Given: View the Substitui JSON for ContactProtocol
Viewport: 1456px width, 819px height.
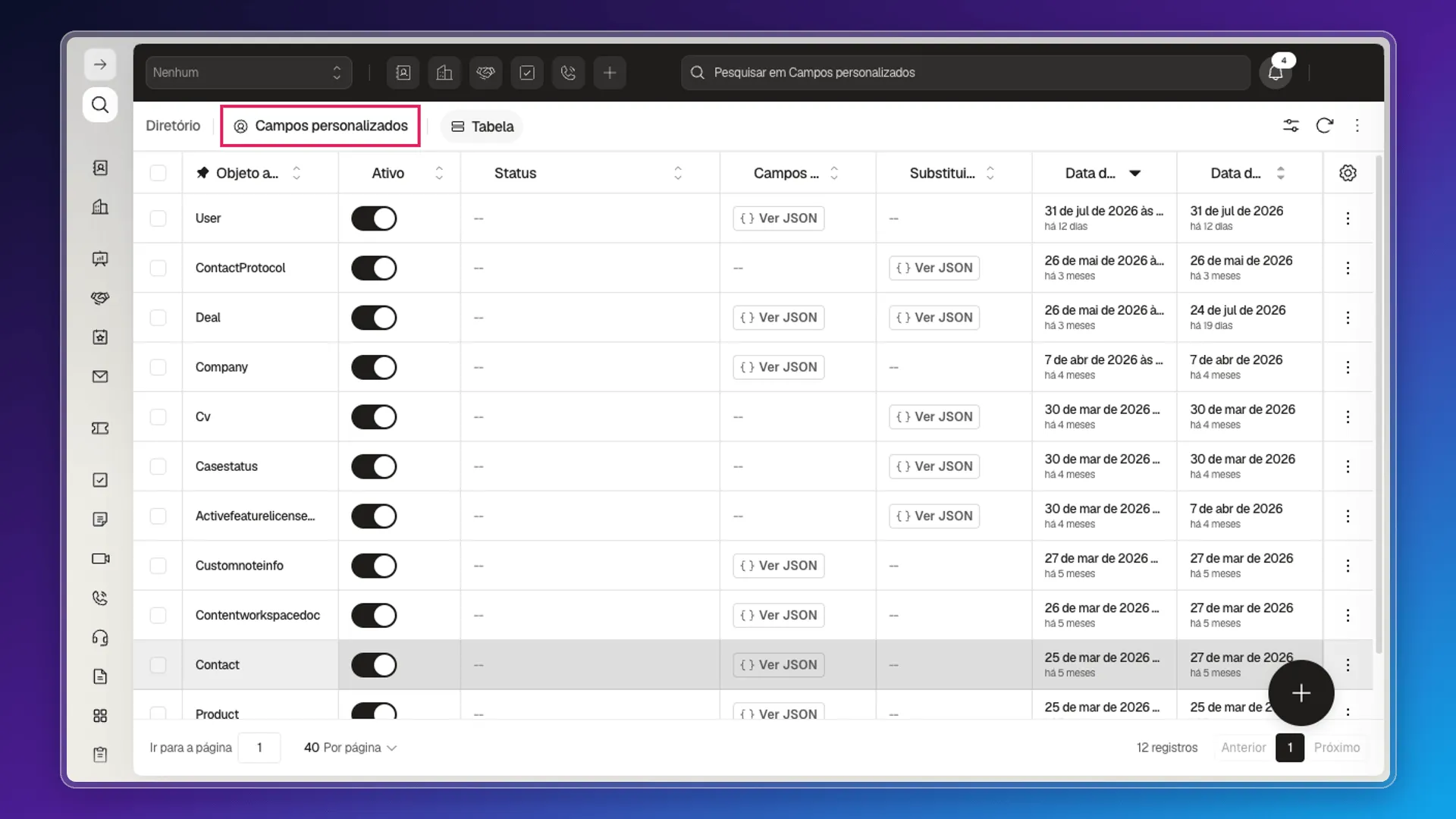Looking at the screenshot, I should pyautogui.click(x=934, y=268).
